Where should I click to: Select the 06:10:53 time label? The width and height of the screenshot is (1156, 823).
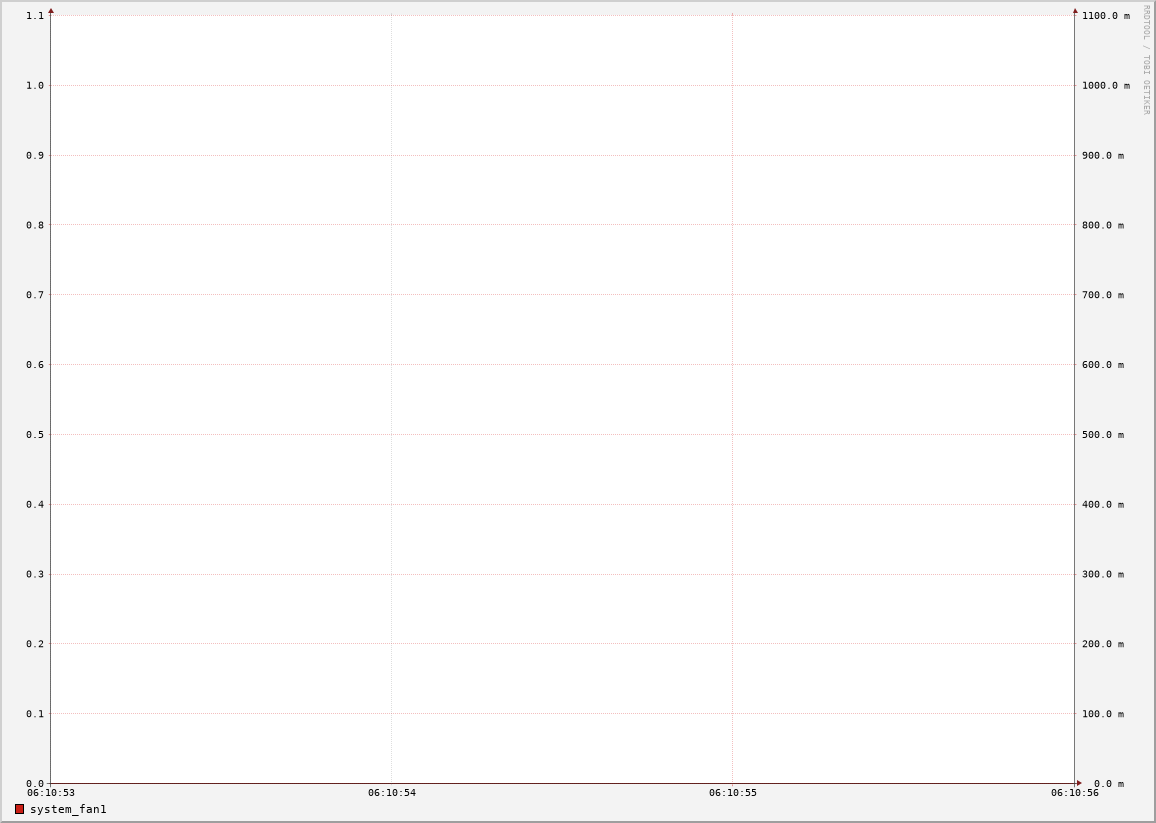click(x=51, y=793)
